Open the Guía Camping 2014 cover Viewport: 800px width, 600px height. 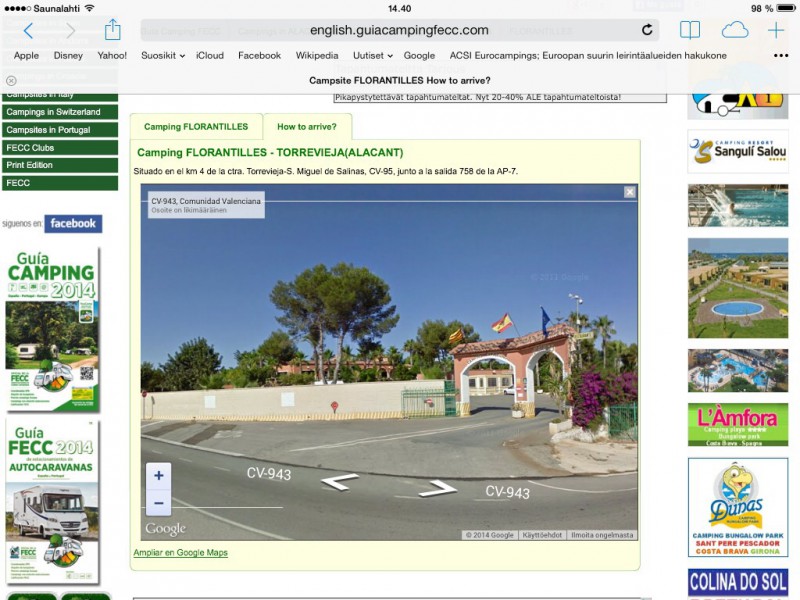[x=52, y=329]
